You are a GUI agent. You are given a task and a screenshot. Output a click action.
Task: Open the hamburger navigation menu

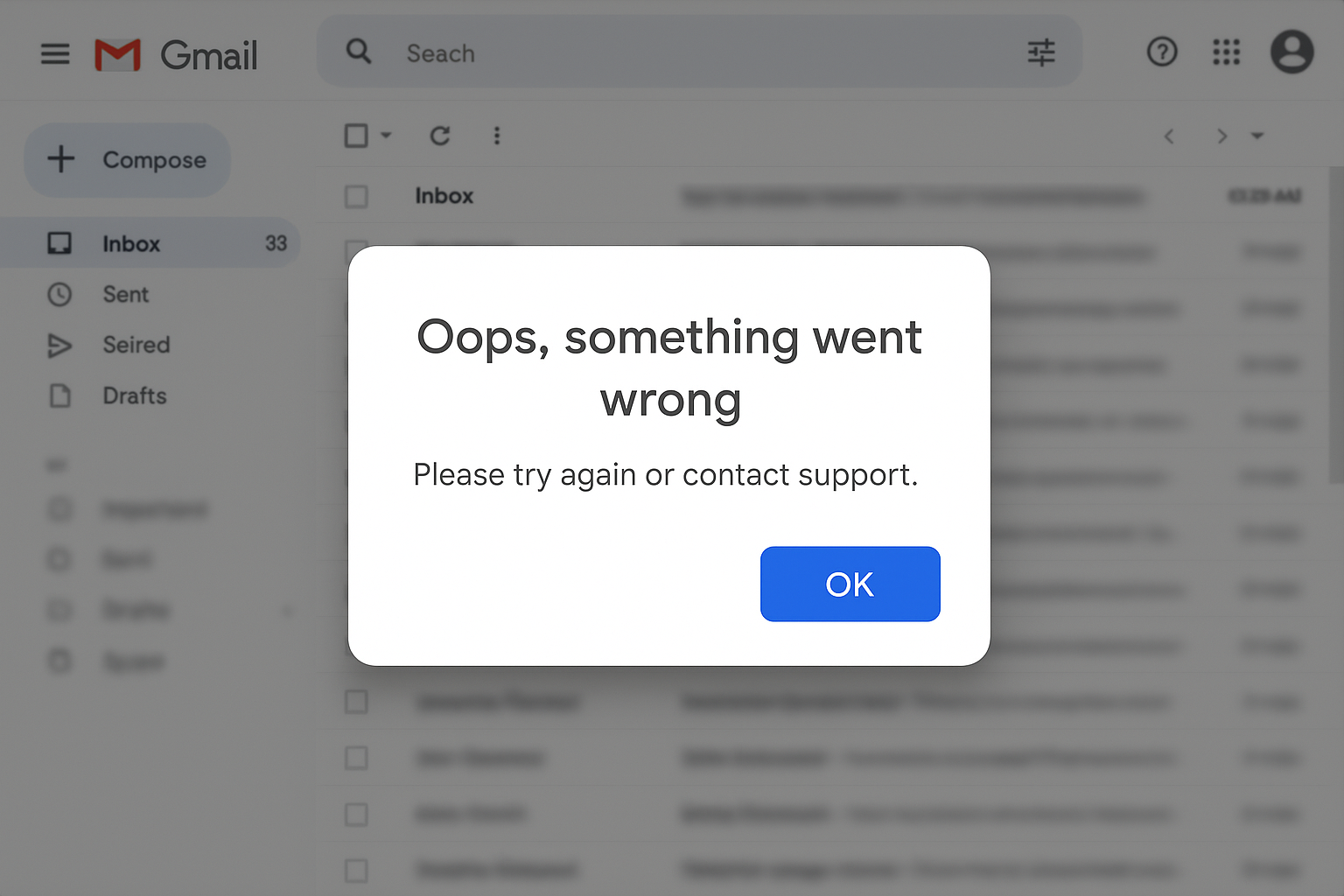54,54
